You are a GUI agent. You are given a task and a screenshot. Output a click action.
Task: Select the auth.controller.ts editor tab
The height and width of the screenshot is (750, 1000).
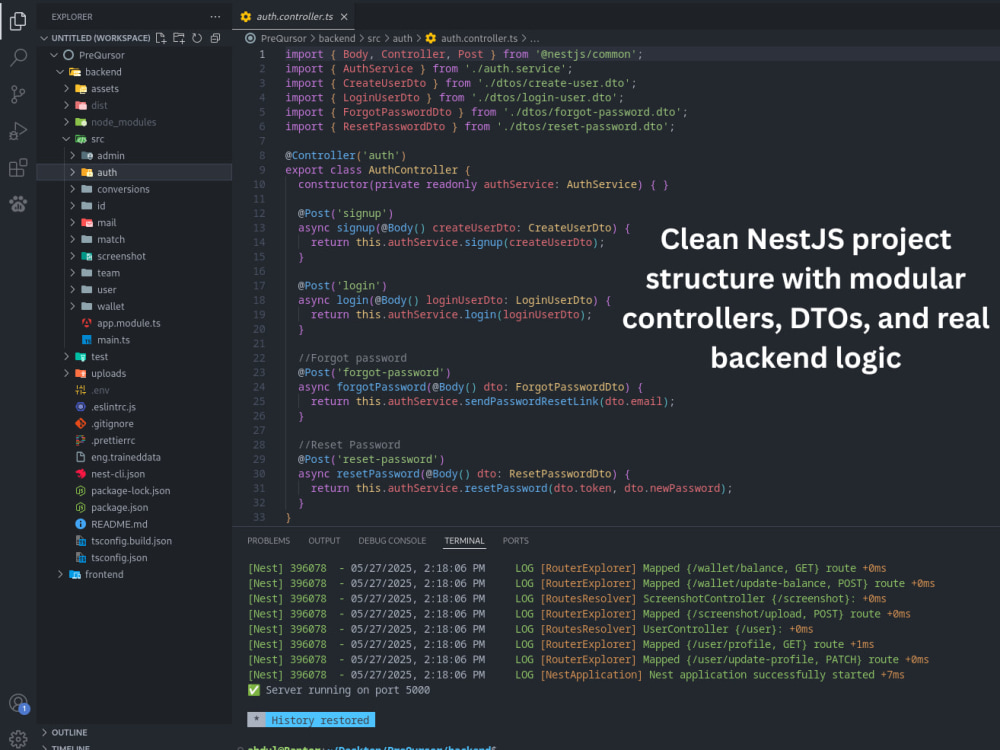point(294,17)
